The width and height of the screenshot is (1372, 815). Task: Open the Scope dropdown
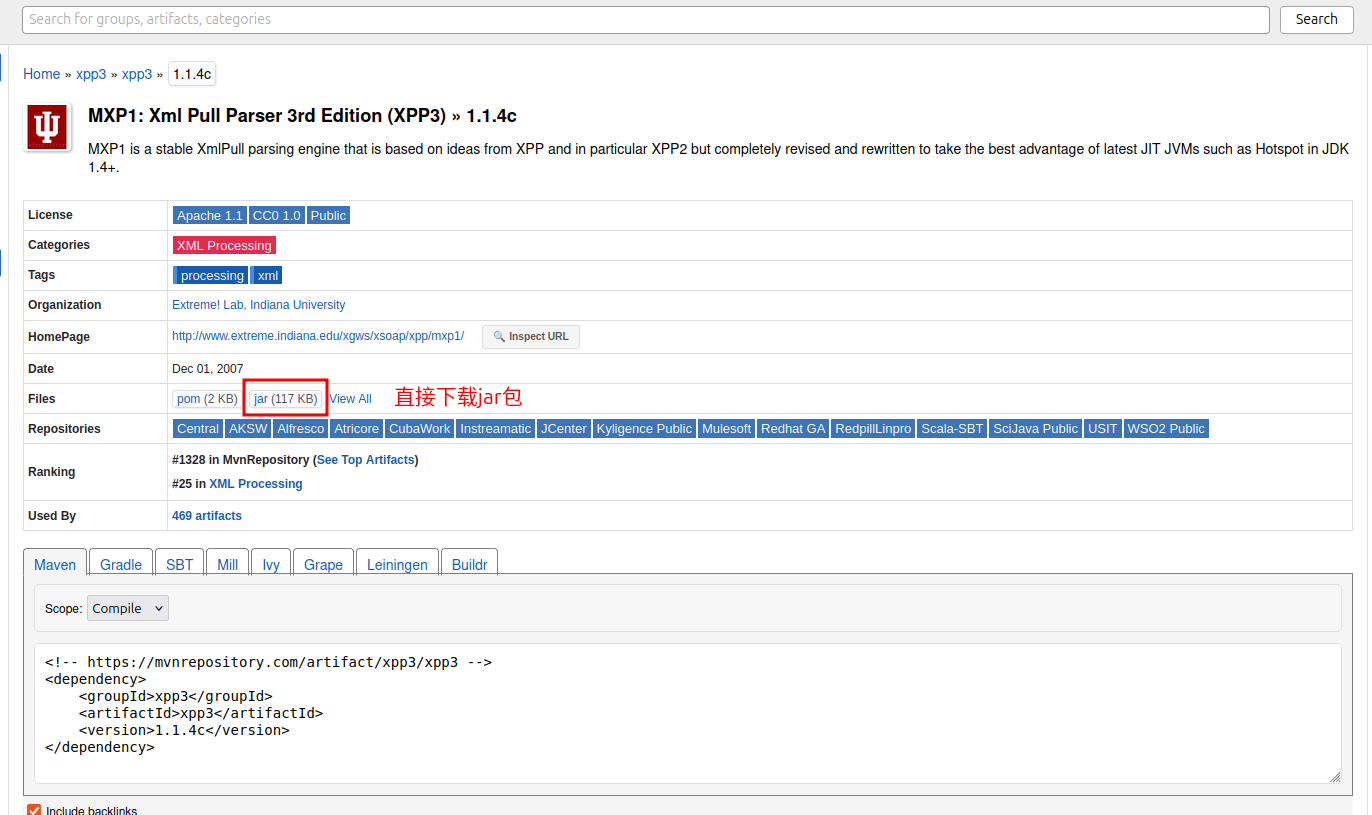128,608
